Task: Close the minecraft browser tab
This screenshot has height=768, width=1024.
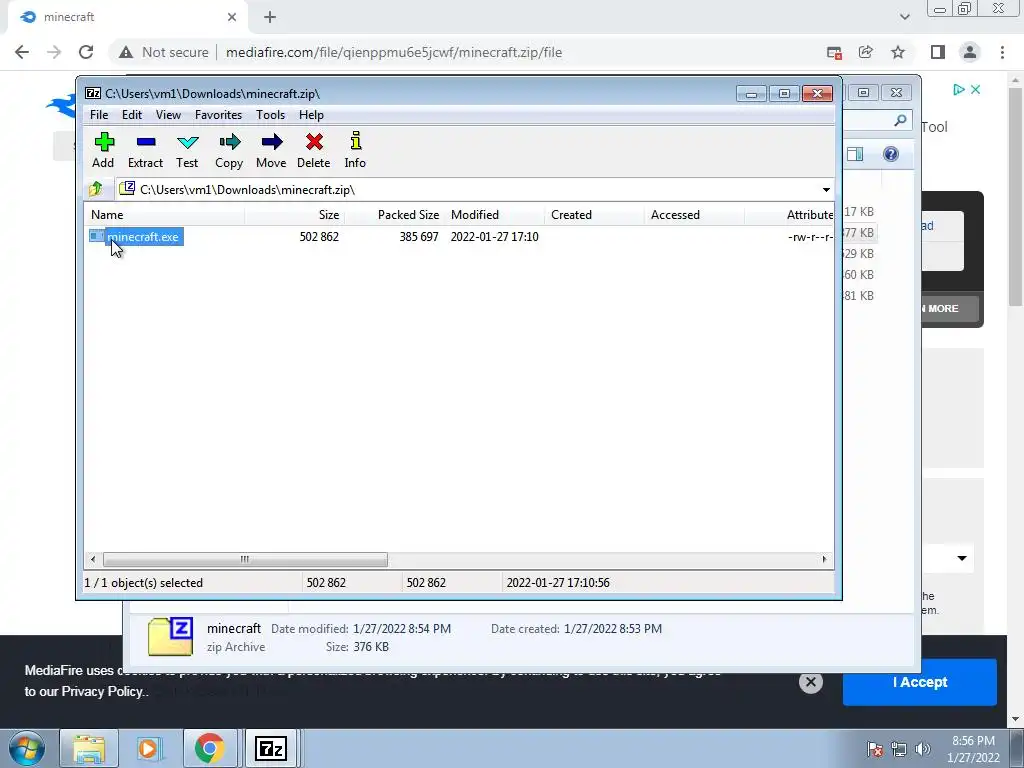Action: (x=232, y=18)
